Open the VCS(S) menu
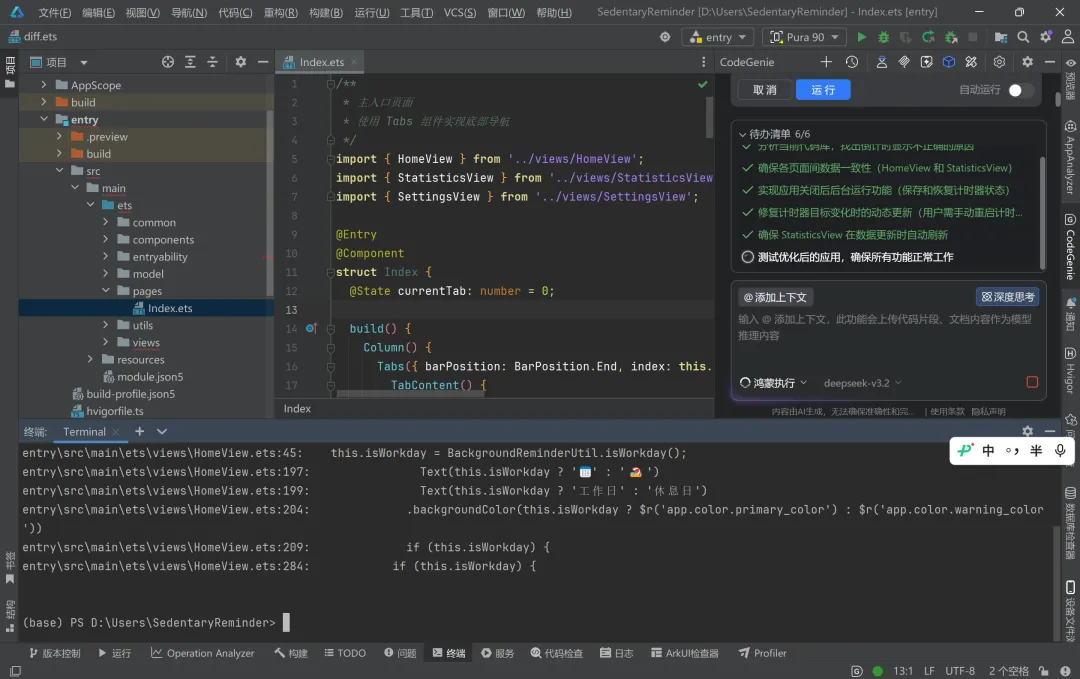The width and height of the screenshot is (1080, 679). pos(459,12)
